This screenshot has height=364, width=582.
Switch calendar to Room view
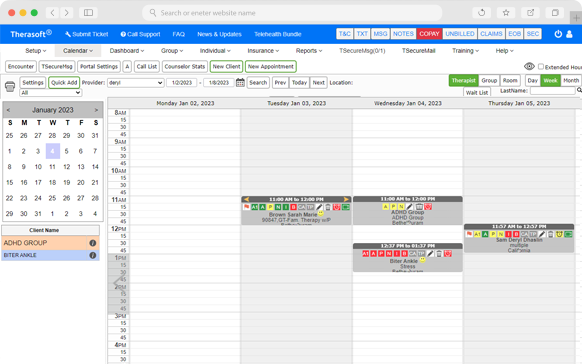510,81
